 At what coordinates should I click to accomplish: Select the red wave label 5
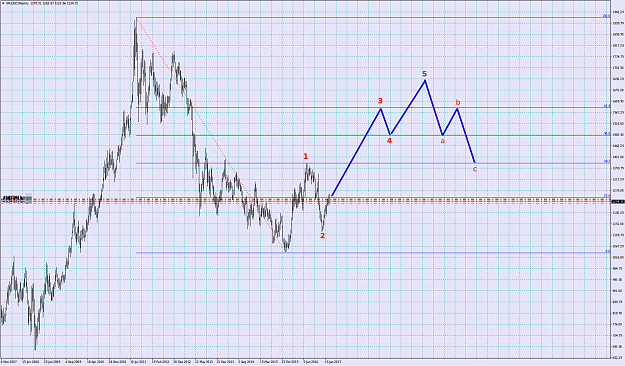point(425,74)
